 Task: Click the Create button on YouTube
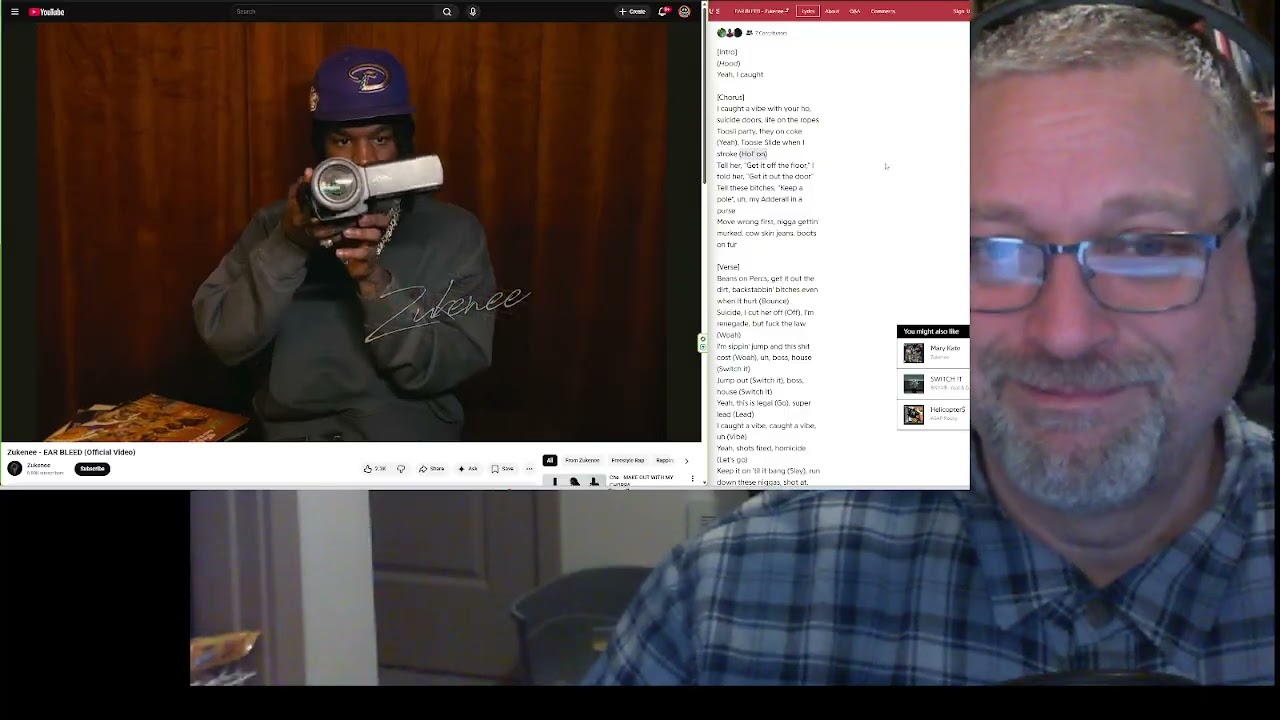coord(632,12)
